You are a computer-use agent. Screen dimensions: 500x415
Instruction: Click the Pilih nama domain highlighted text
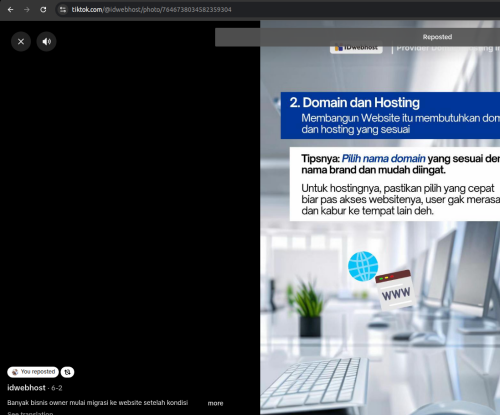pos(384,158)
